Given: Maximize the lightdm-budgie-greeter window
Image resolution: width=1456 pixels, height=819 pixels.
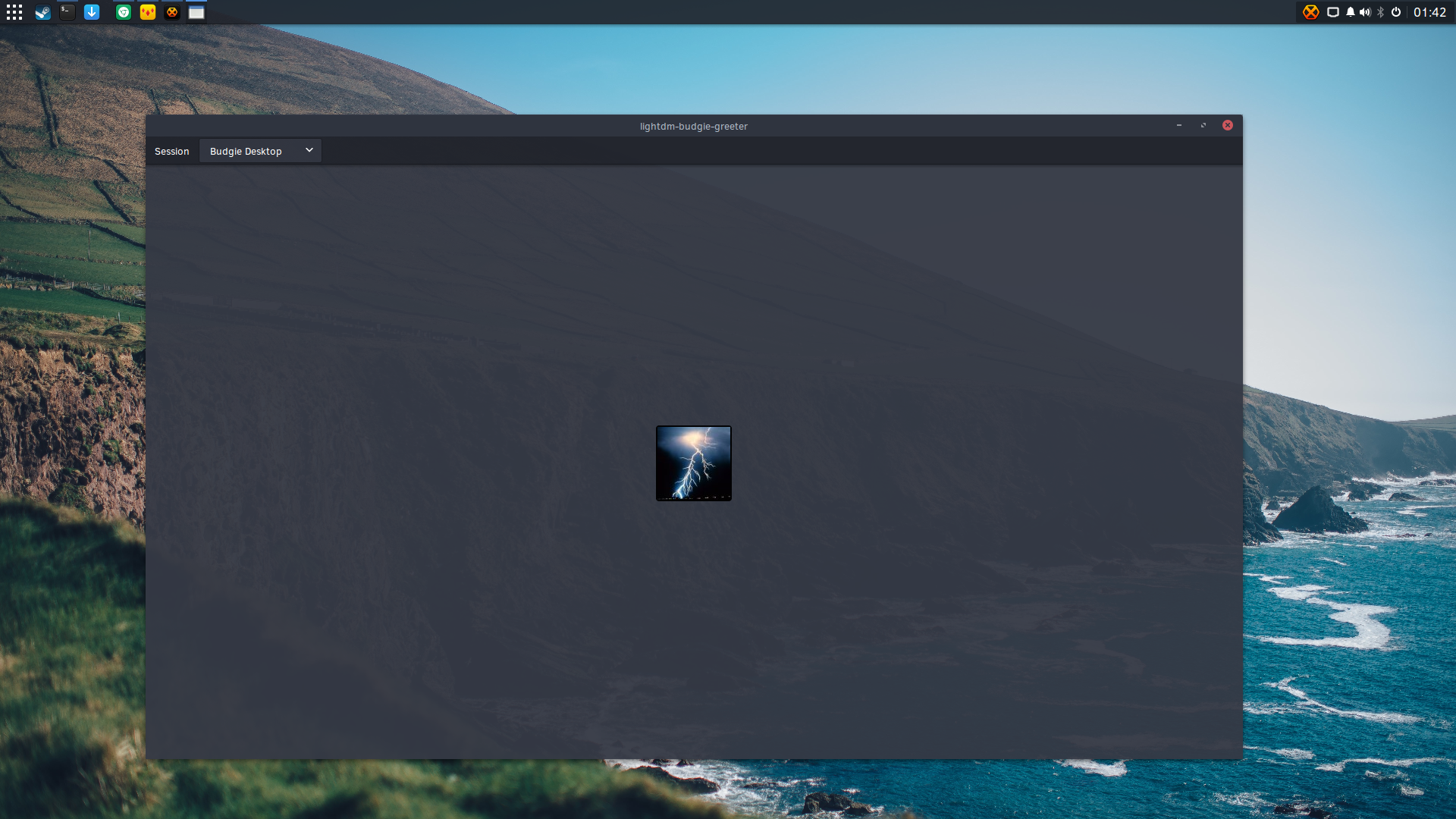Looking at the screenshot, I should coord(1203,126).
